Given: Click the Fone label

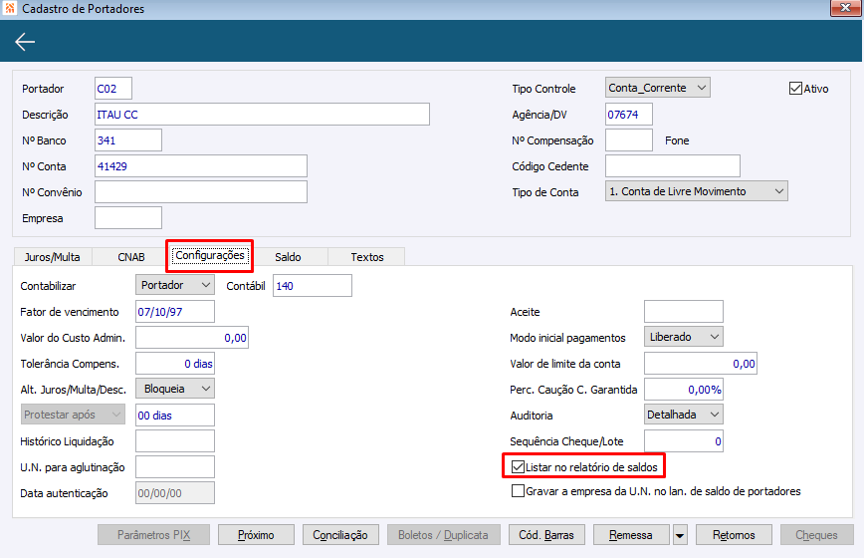Looking at the screenshot, I should pyautogui.click(x=677, y=140).
